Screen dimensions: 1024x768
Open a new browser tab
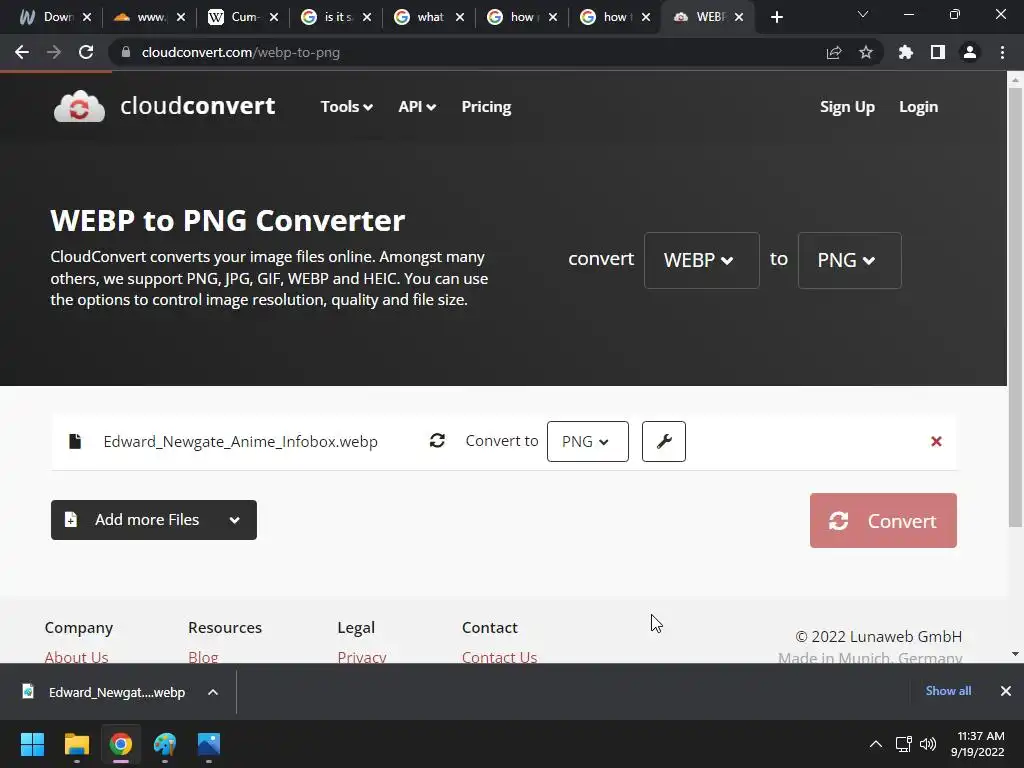(776, 17)
